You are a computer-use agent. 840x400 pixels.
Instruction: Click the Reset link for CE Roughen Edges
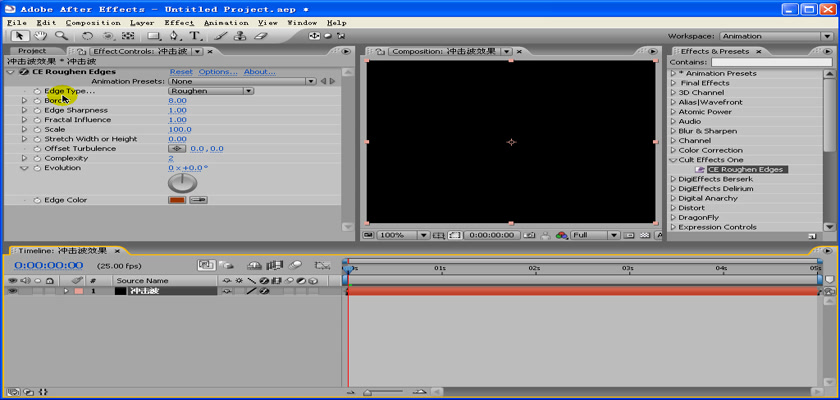181,72
